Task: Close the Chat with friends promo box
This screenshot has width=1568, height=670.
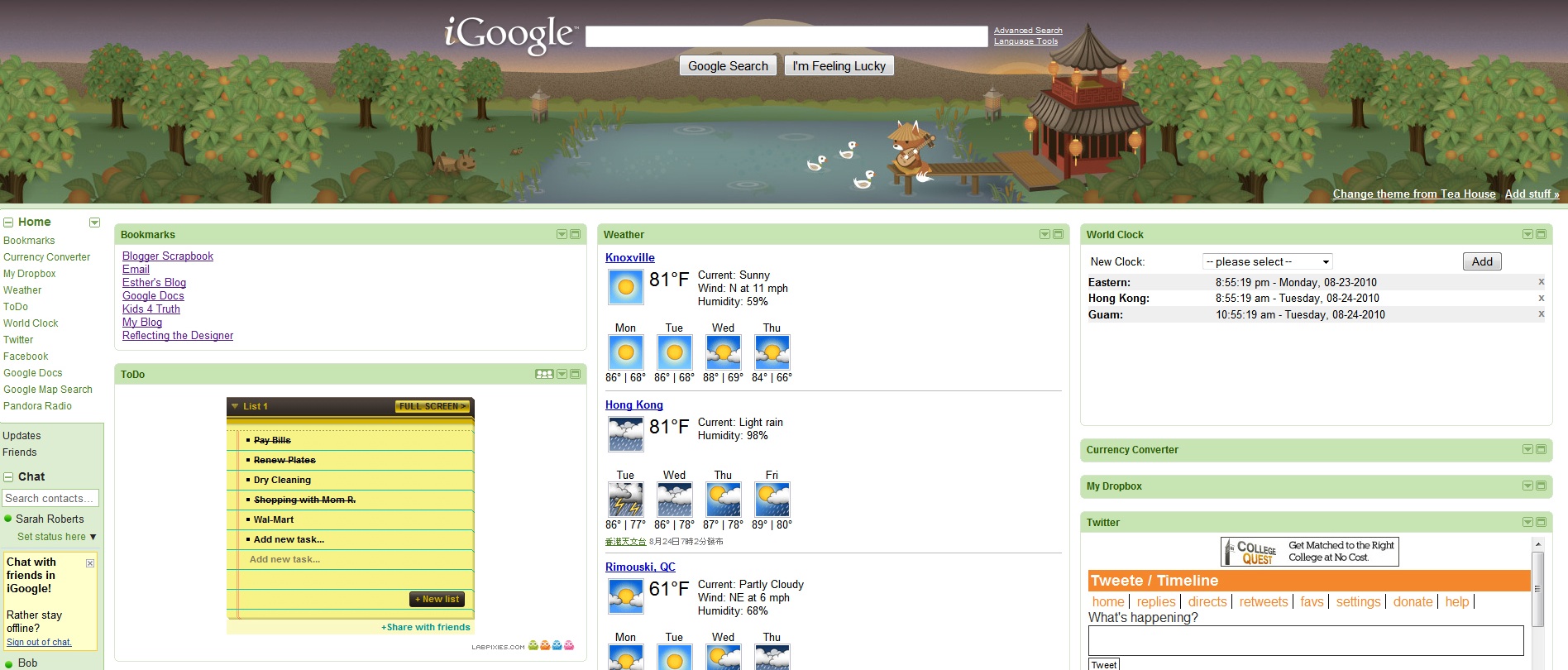Action: [x=90, y=563]
